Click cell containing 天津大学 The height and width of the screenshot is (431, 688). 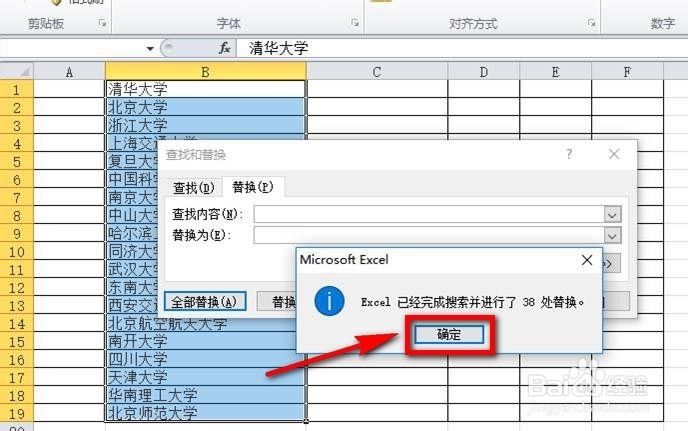click(x=205, y=377)
